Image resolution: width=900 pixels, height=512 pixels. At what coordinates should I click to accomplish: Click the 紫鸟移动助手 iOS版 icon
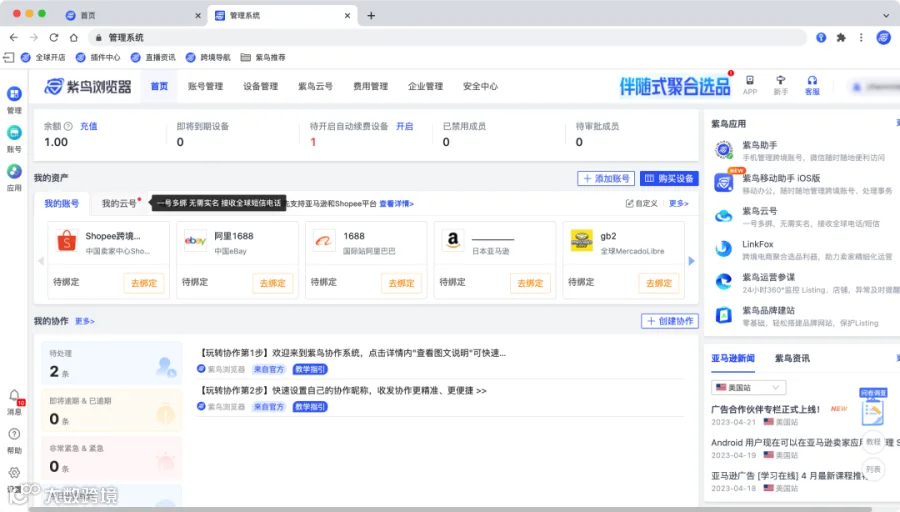coord(724,183)
